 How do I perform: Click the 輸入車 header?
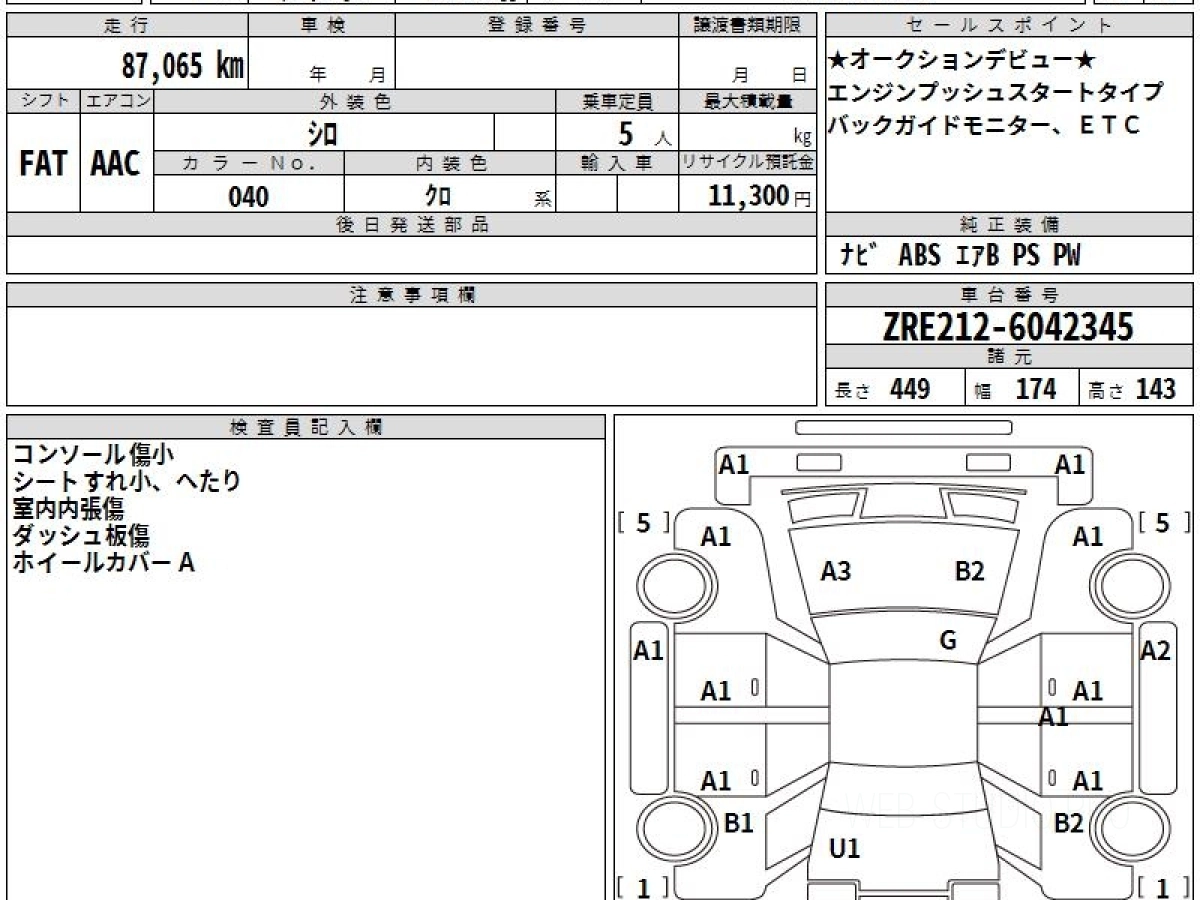pos(617,163)
